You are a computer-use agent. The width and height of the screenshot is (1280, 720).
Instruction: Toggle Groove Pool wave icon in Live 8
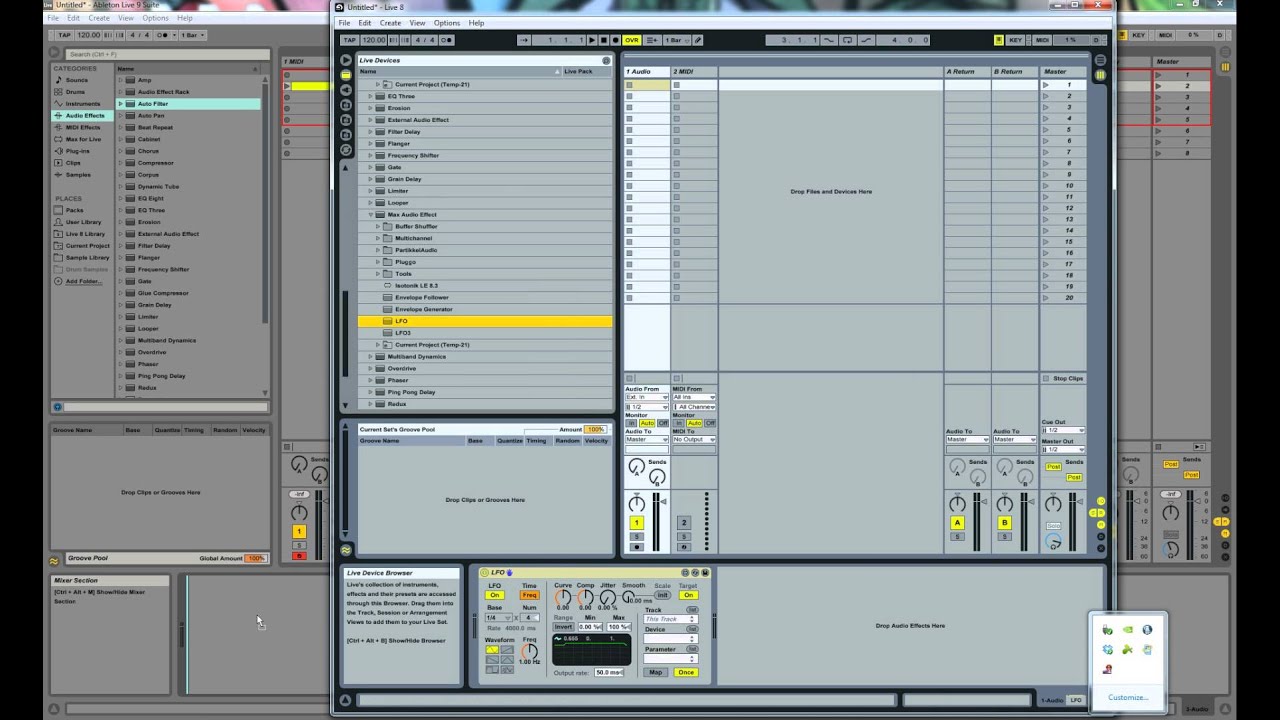click(x=346, y=550)
